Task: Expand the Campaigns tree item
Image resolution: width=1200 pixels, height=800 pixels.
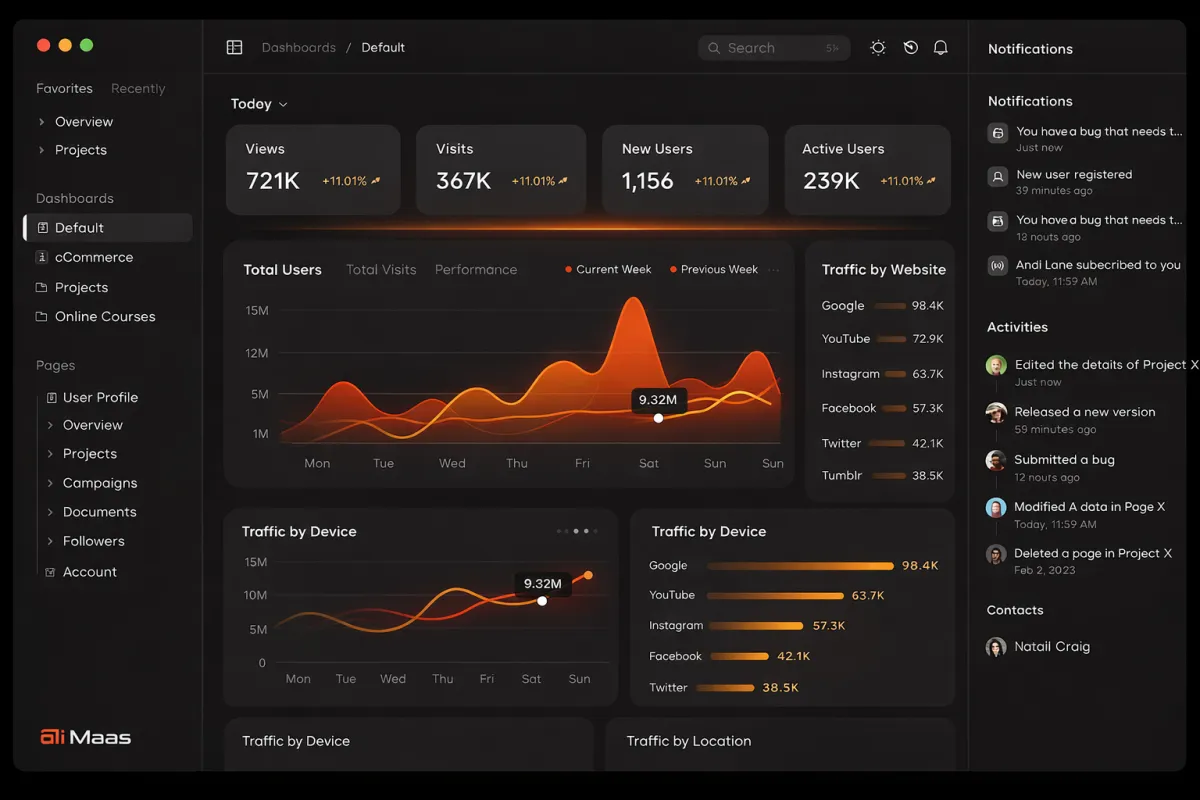Action: click(50, 483)
